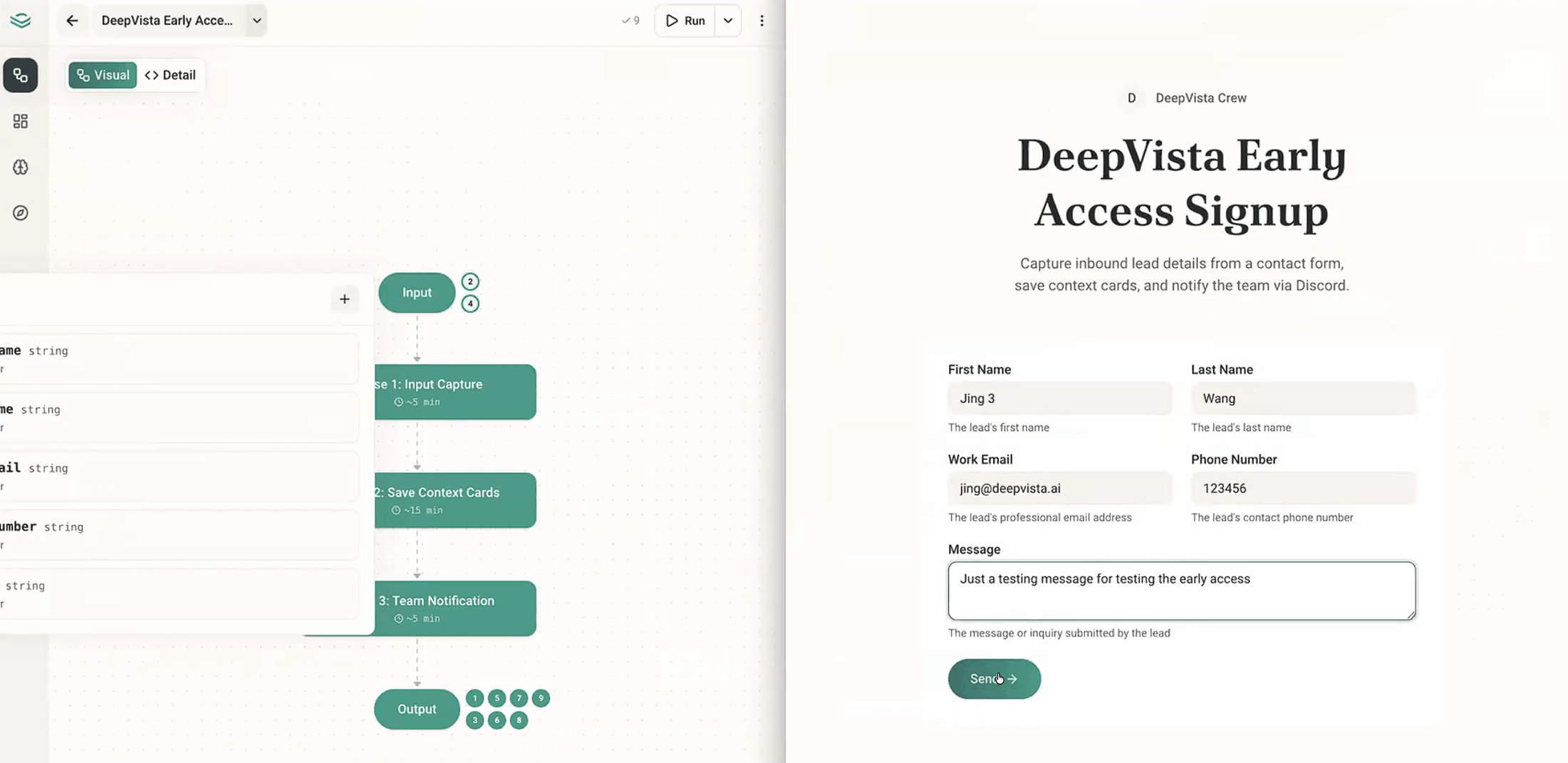The image size is (1568, 763).
Task: Select the Input Capture phase node
Action: [x=455, y=392]
